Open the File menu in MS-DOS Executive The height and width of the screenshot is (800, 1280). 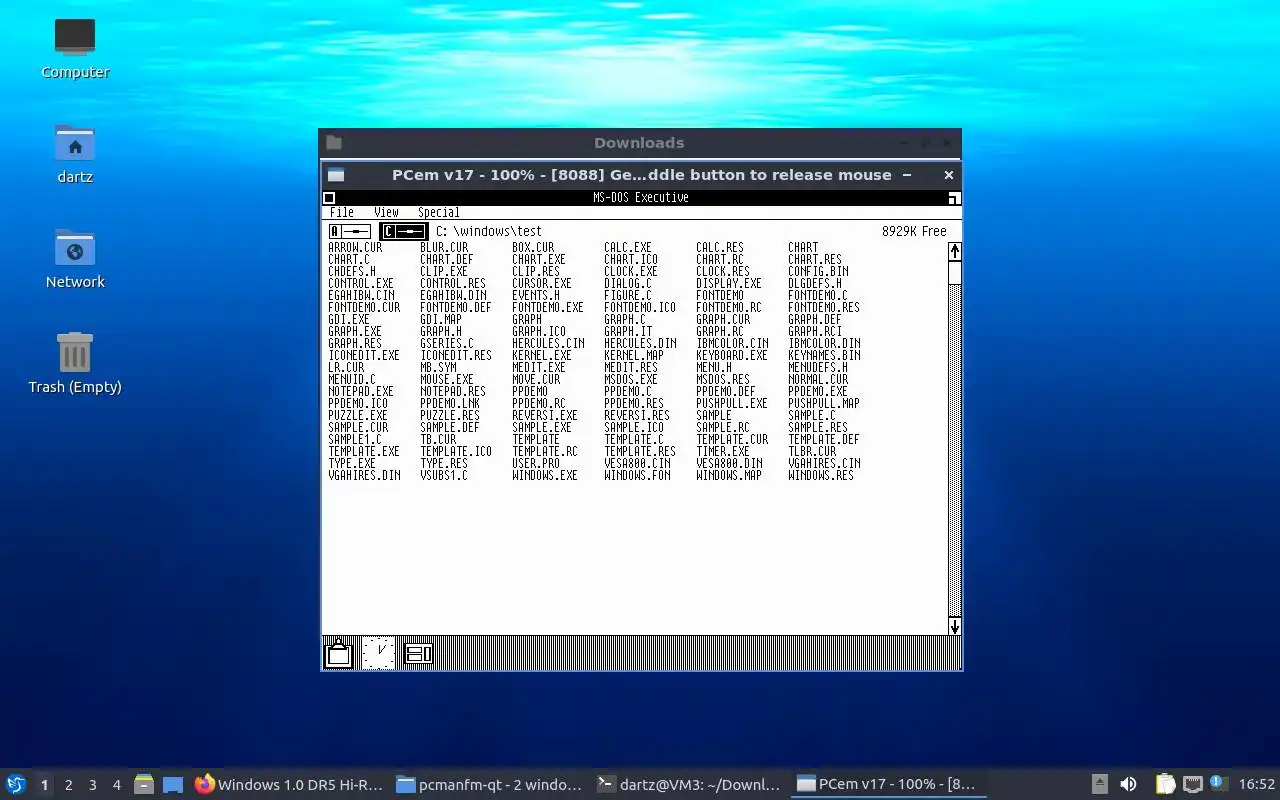[342, 213]
